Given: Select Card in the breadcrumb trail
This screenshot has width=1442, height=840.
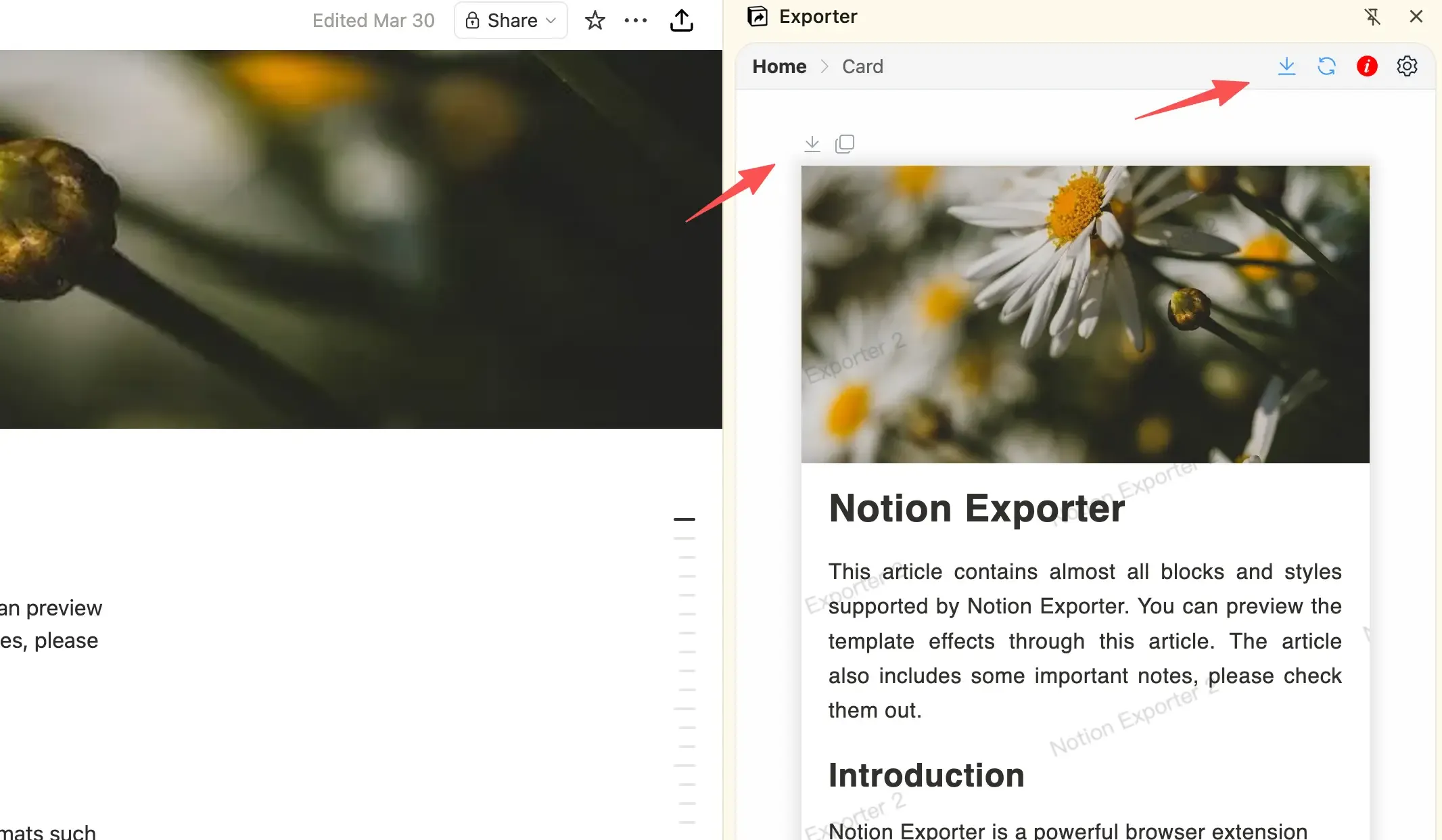Looking at the screenshot, I should click(862, 66).
